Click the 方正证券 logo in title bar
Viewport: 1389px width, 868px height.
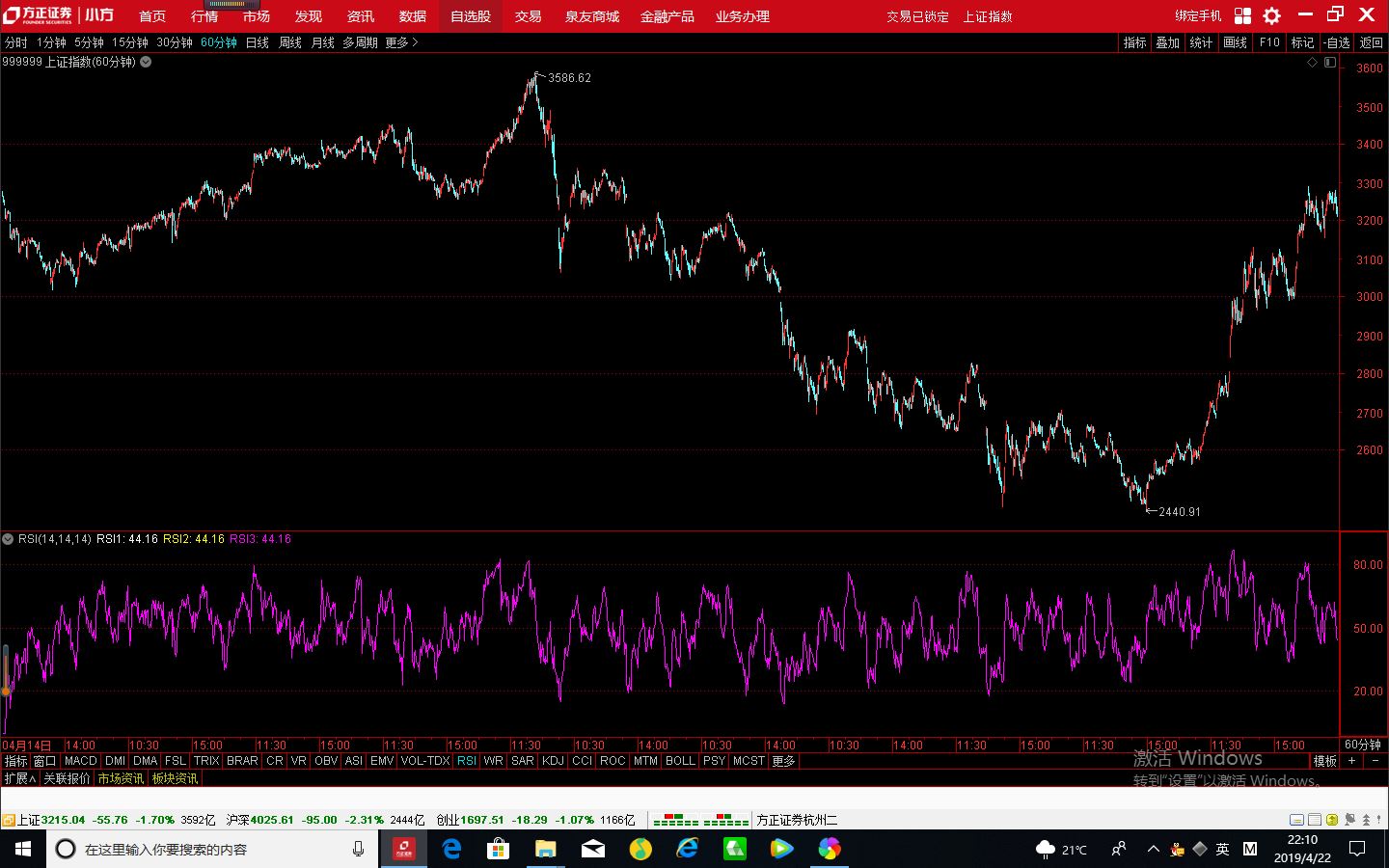pos(38,15)
